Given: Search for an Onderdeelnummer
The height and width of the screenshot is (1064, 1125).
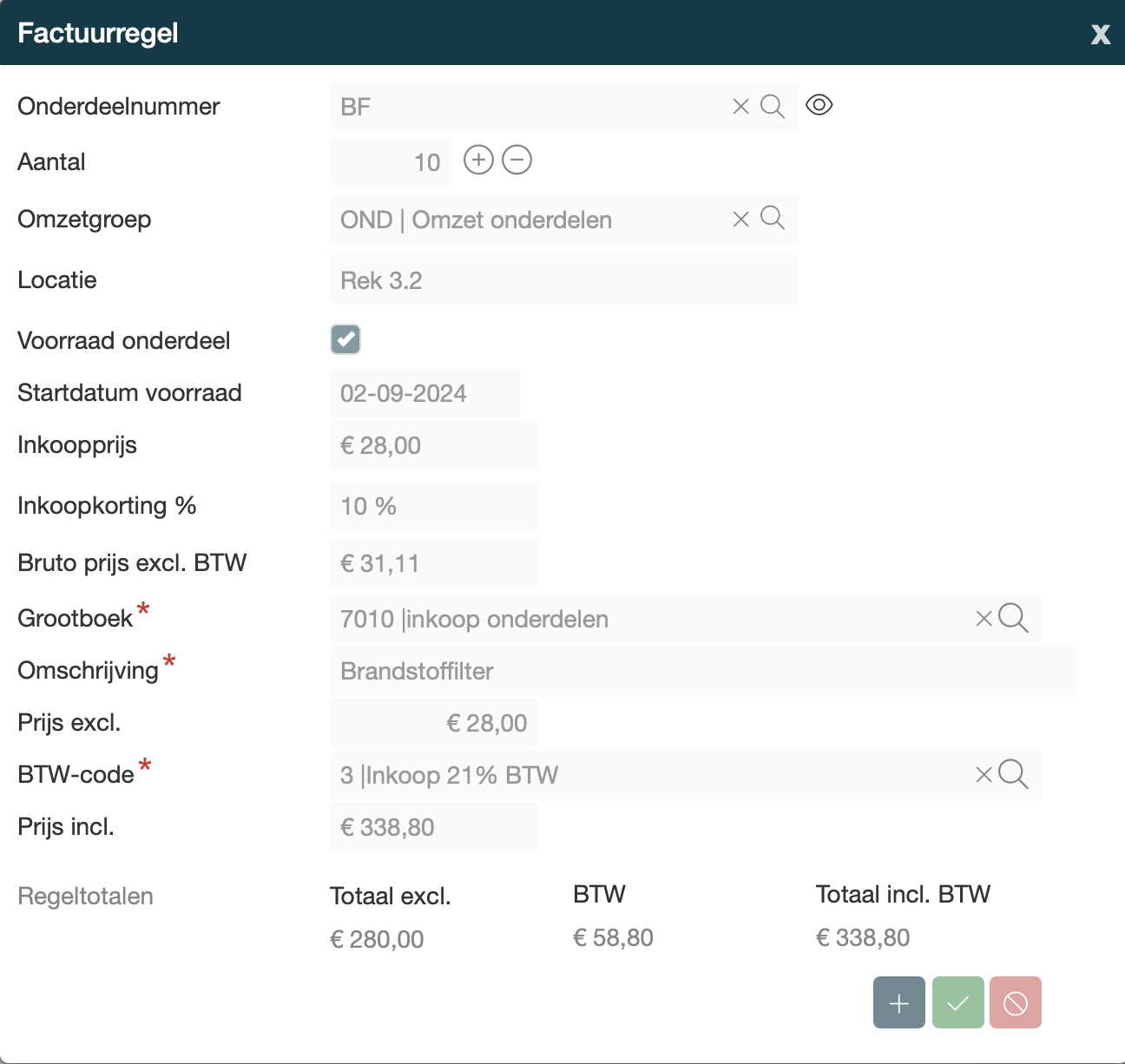Looking at the screenshot, I should tap(772, 107).
